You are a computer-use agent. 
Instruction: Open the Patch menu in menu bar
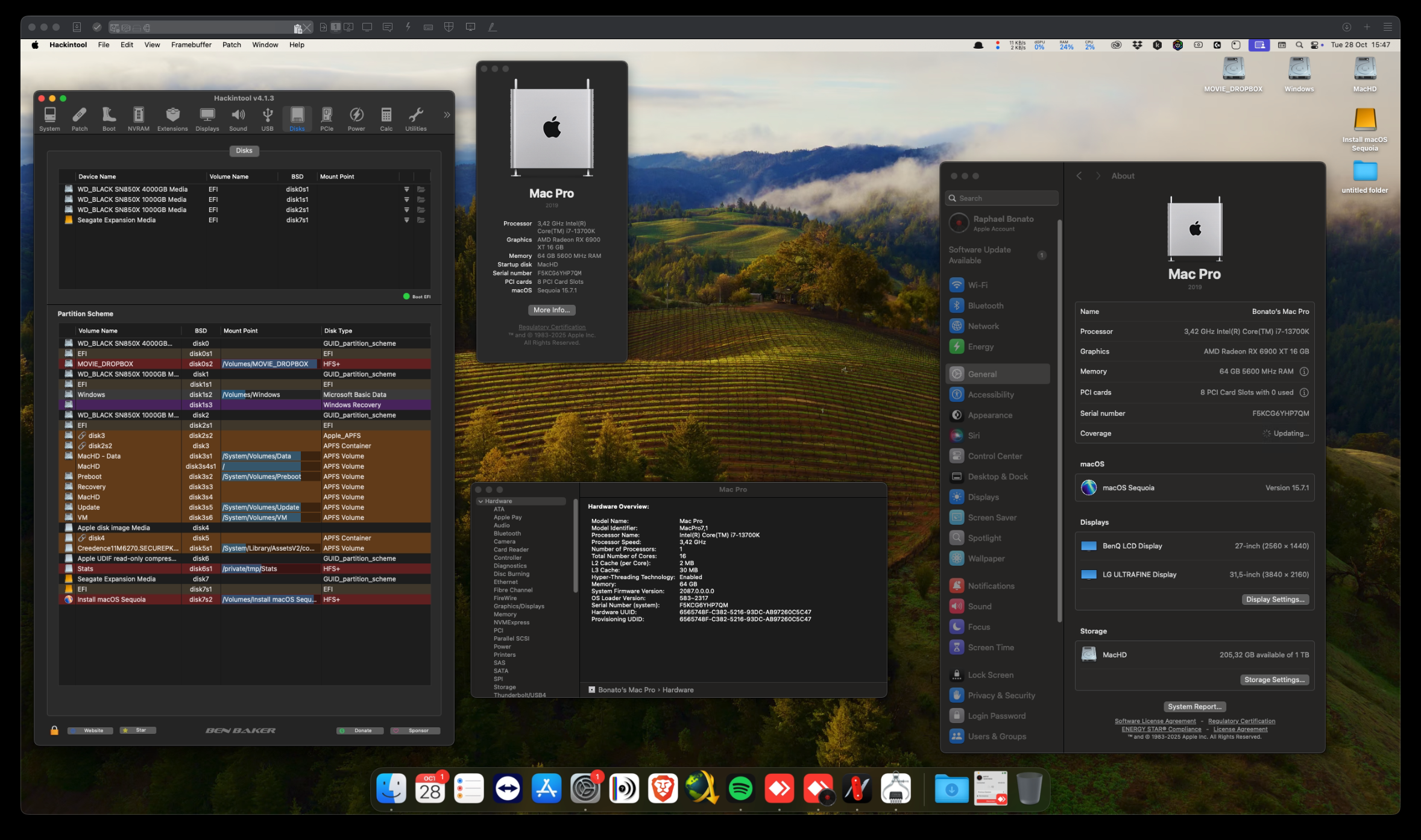232,45
